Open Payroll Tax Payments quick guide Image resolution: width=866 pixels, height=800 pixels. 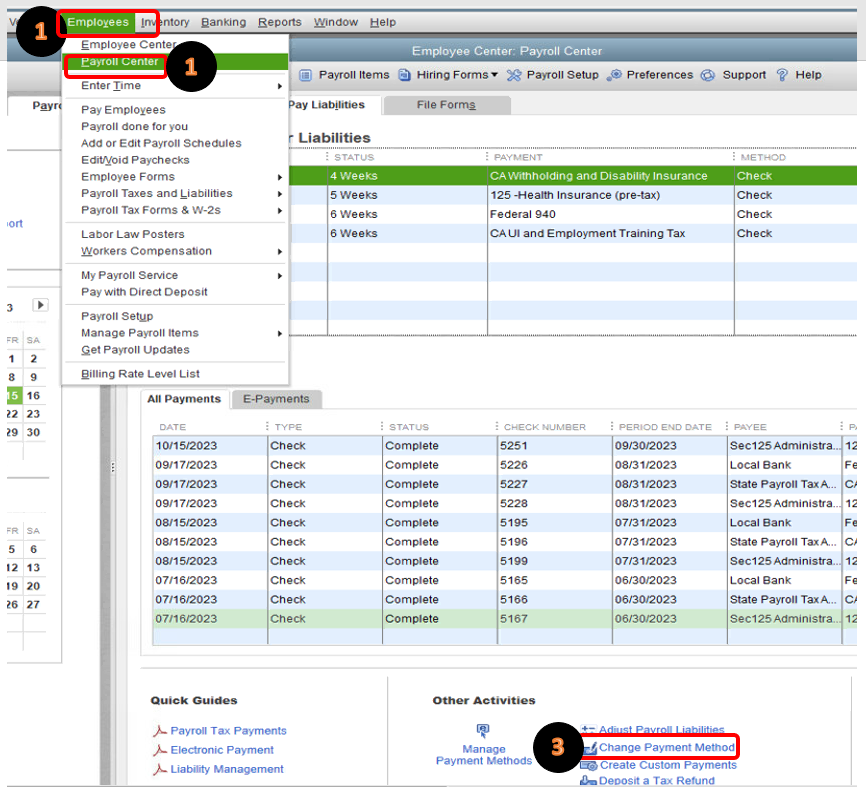pos(228,731)
